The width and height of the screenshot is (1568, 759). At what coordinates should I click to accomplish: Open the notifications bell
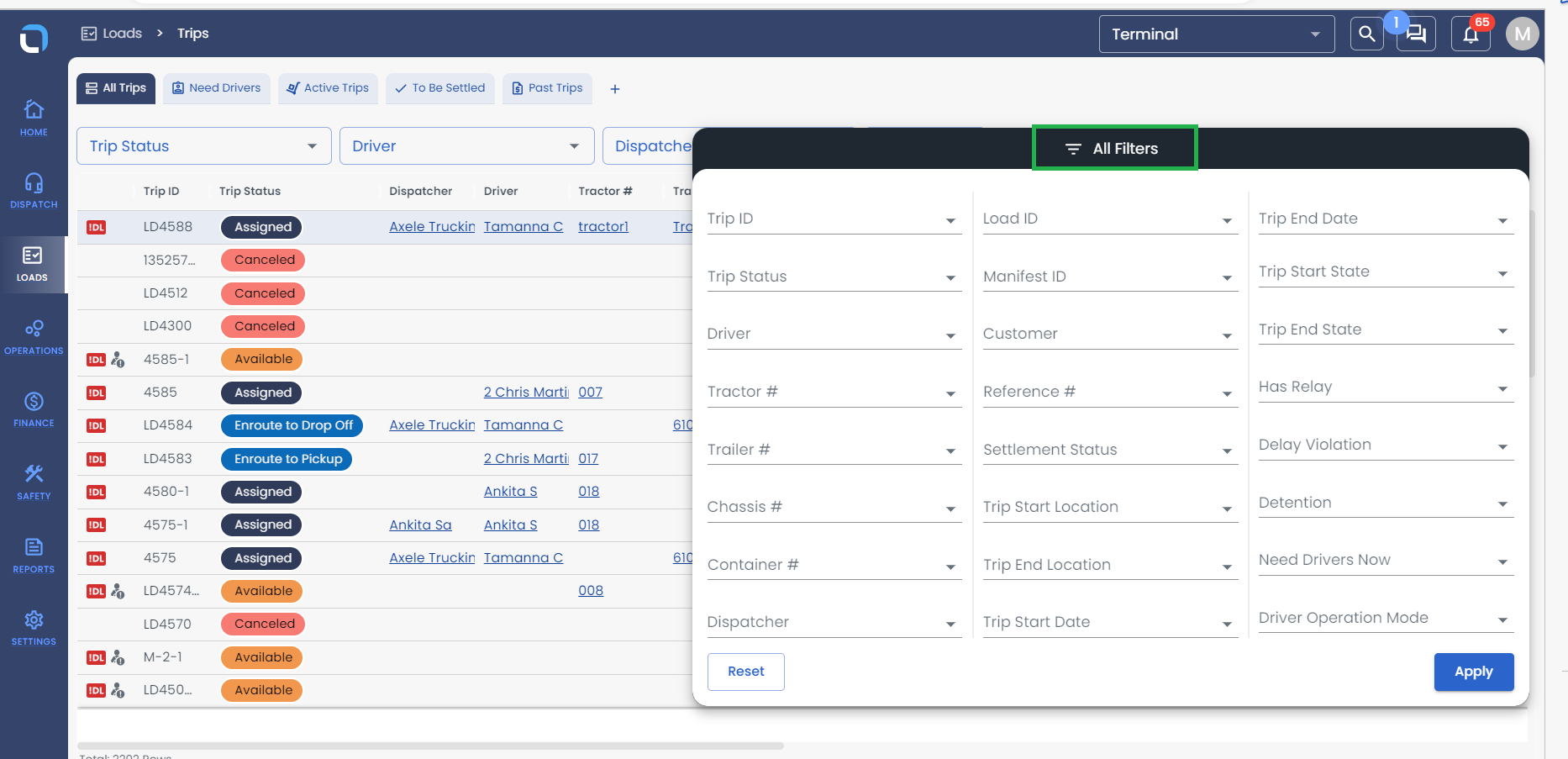click(1471, 34)
